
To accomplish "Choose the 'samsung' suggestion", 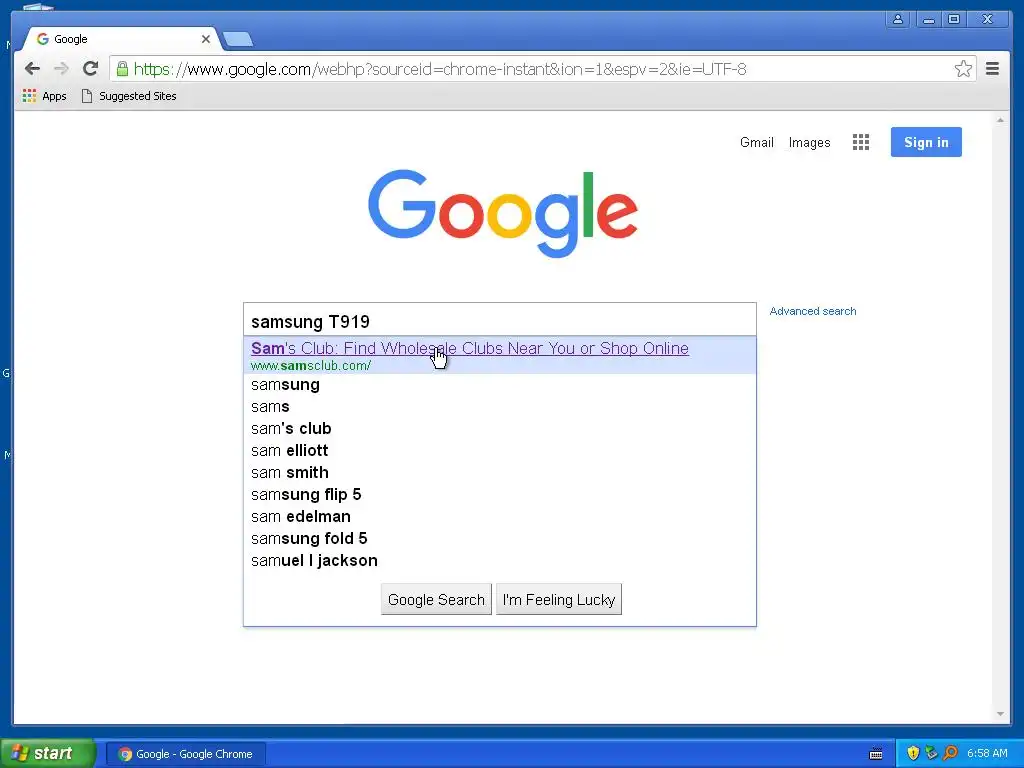I will [x=500, y=385].
